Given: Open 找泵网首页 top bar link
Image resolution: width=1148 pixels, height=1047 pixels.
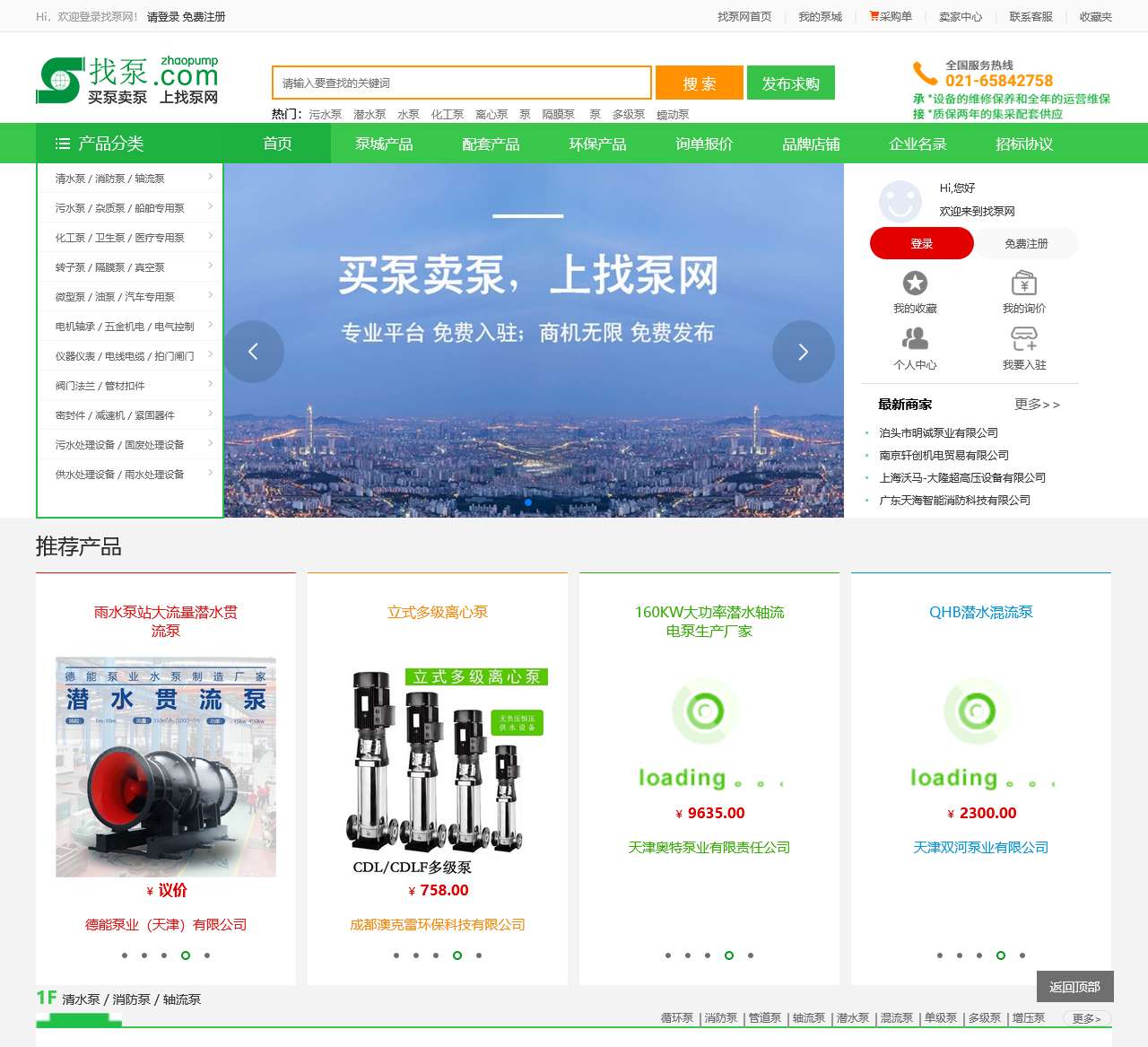Looking at the screenshot, I should [x=744, y=16].
